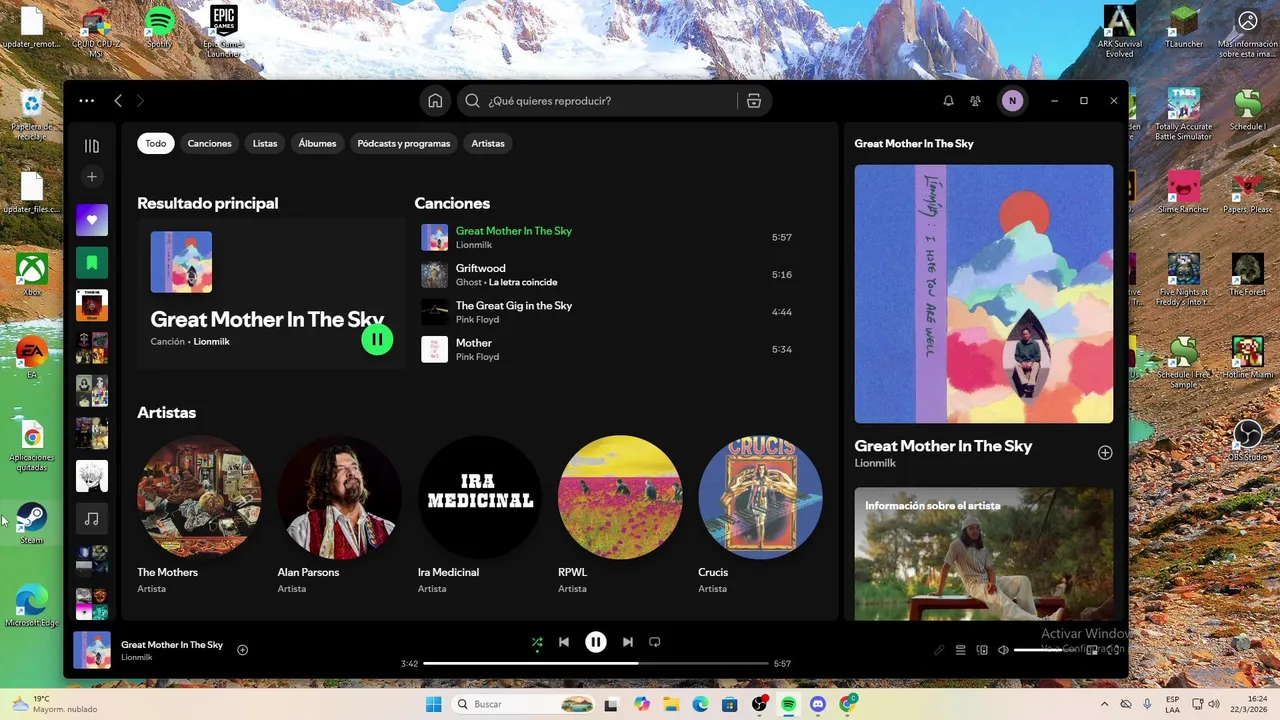Create a new playlist with plus icon
Screen dimensions: 1280x720
92,177
